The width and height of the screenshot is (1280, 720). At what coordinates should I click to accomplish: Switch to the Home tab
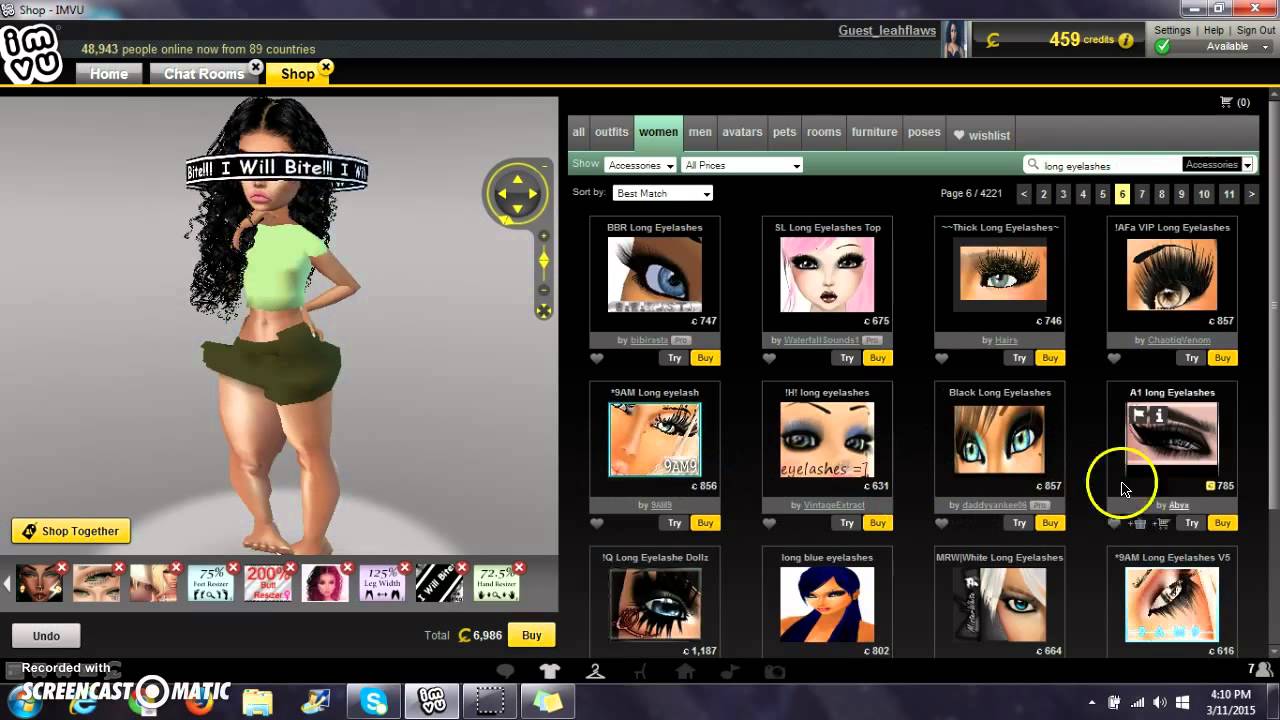[109, 74]
